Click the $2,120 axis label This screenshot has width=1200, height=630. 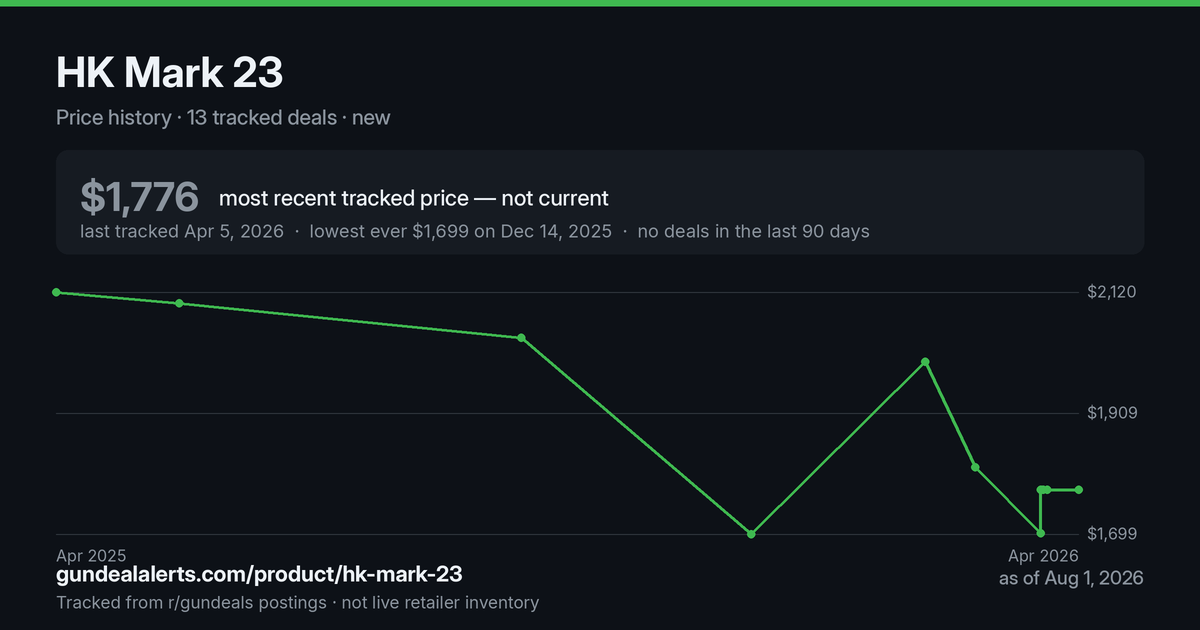1115,292
